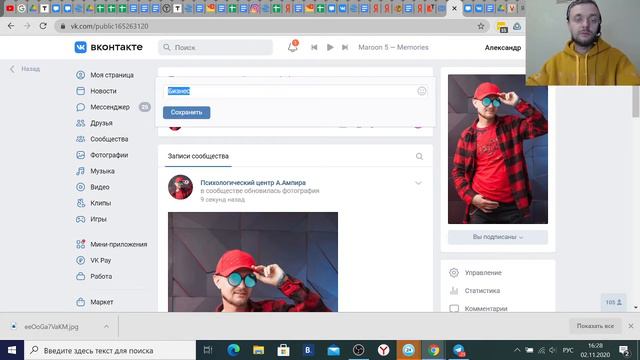Click 9 секунд назад timestamp

pos(222,200)
